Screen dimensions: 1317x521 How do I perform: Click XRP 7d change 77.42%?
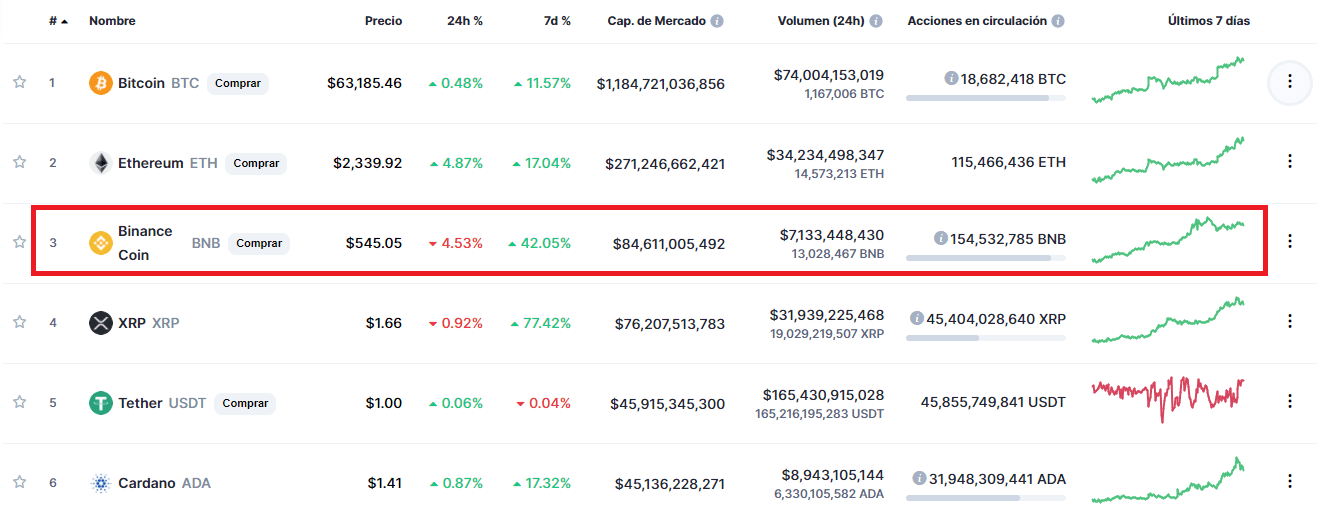coord(541,323)
